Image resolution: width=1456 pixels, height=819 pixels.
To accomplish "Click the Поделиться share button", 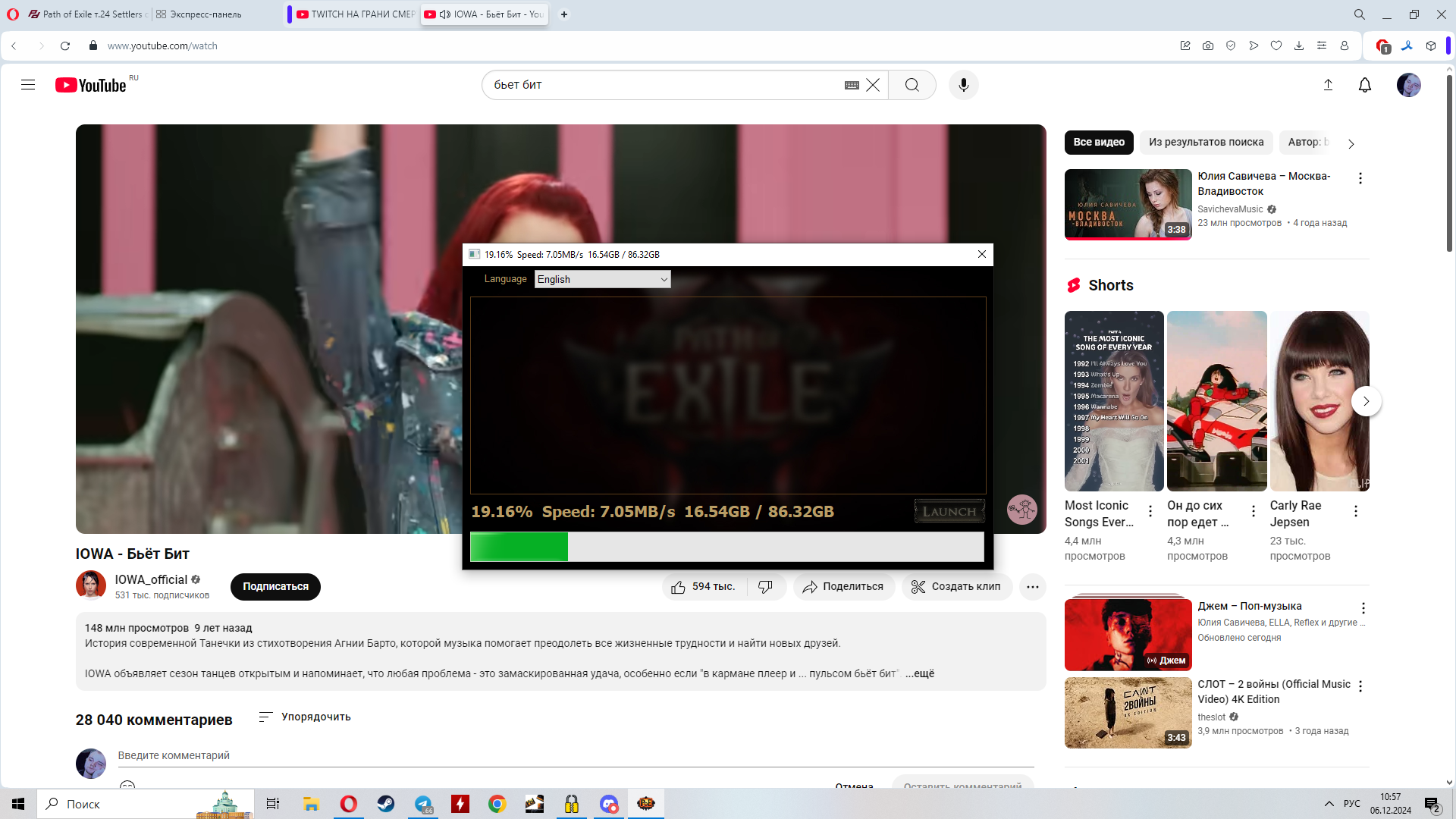I will pos(843,587).
